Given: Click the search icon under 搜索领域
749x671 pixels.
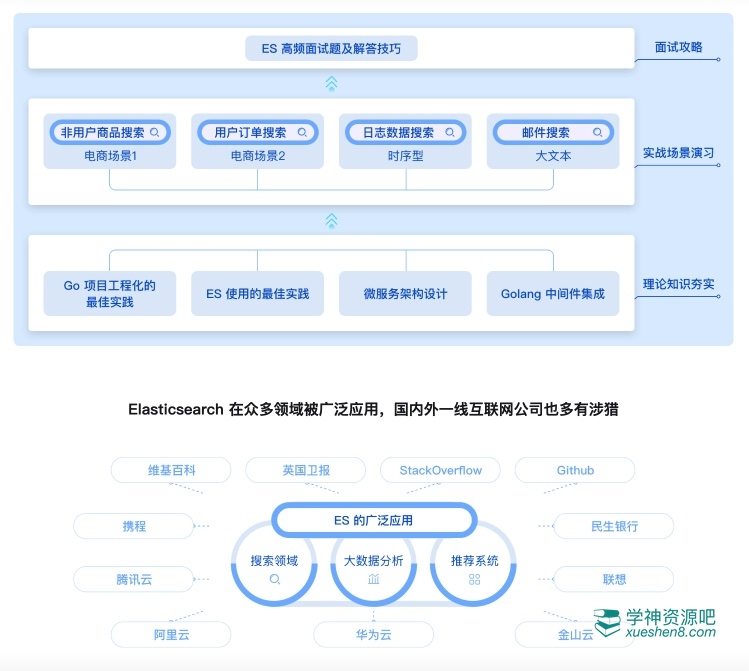Looking at the screenshot, I should click(274, 579).
